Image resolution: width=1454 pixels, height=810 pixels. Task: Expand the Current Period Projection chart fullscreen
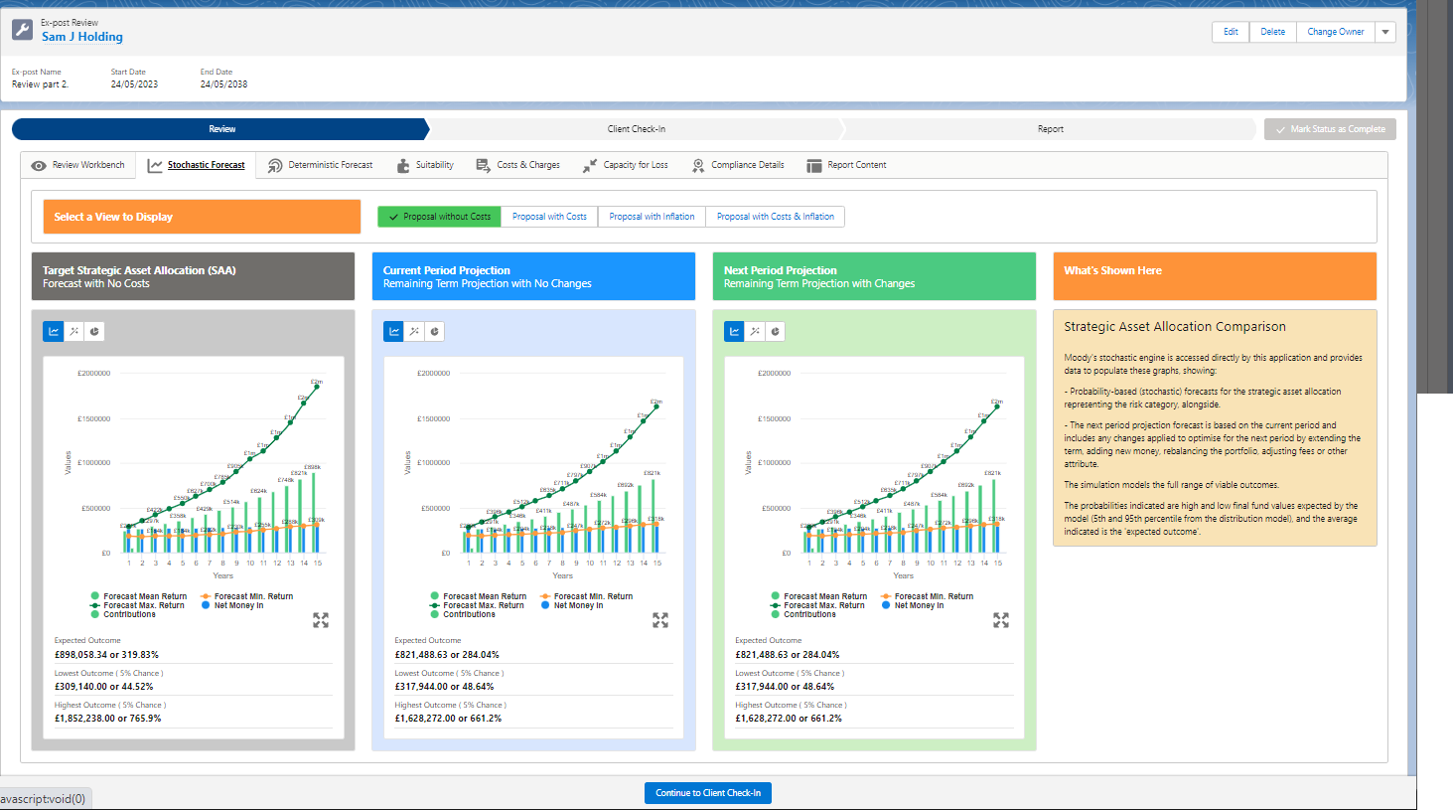point(660,620)
